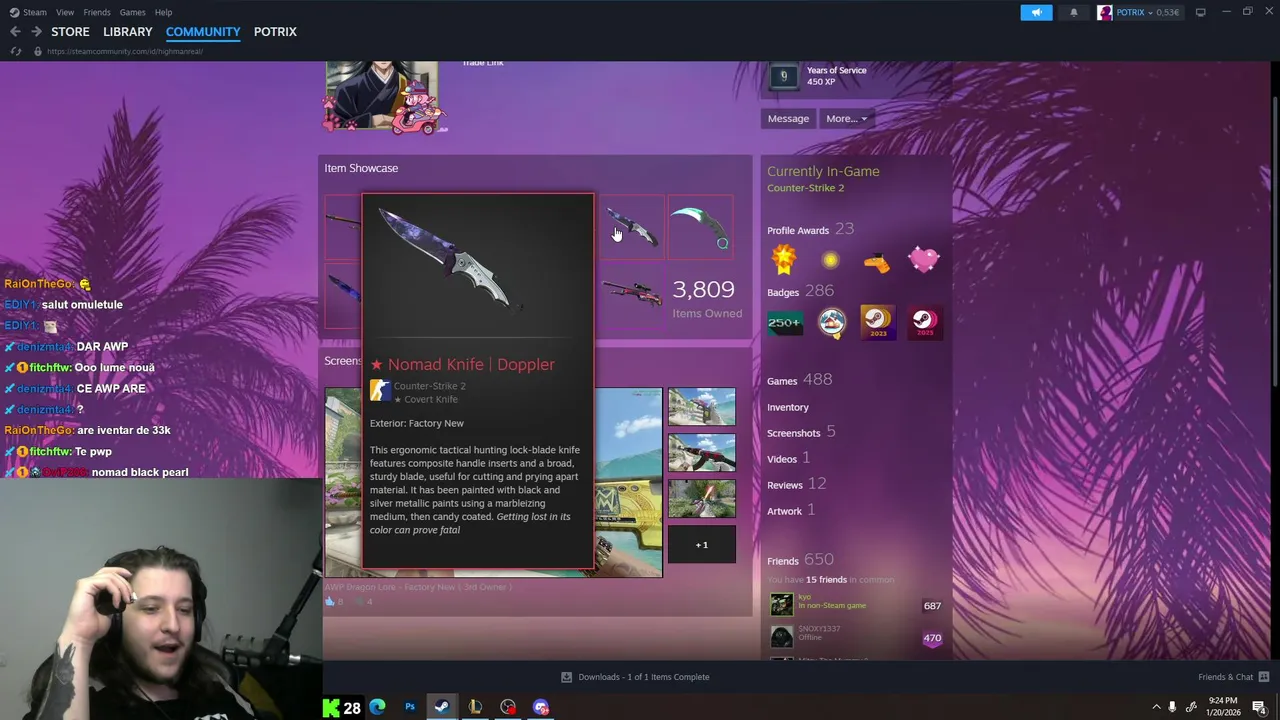Open the View menu

(65, 12)
